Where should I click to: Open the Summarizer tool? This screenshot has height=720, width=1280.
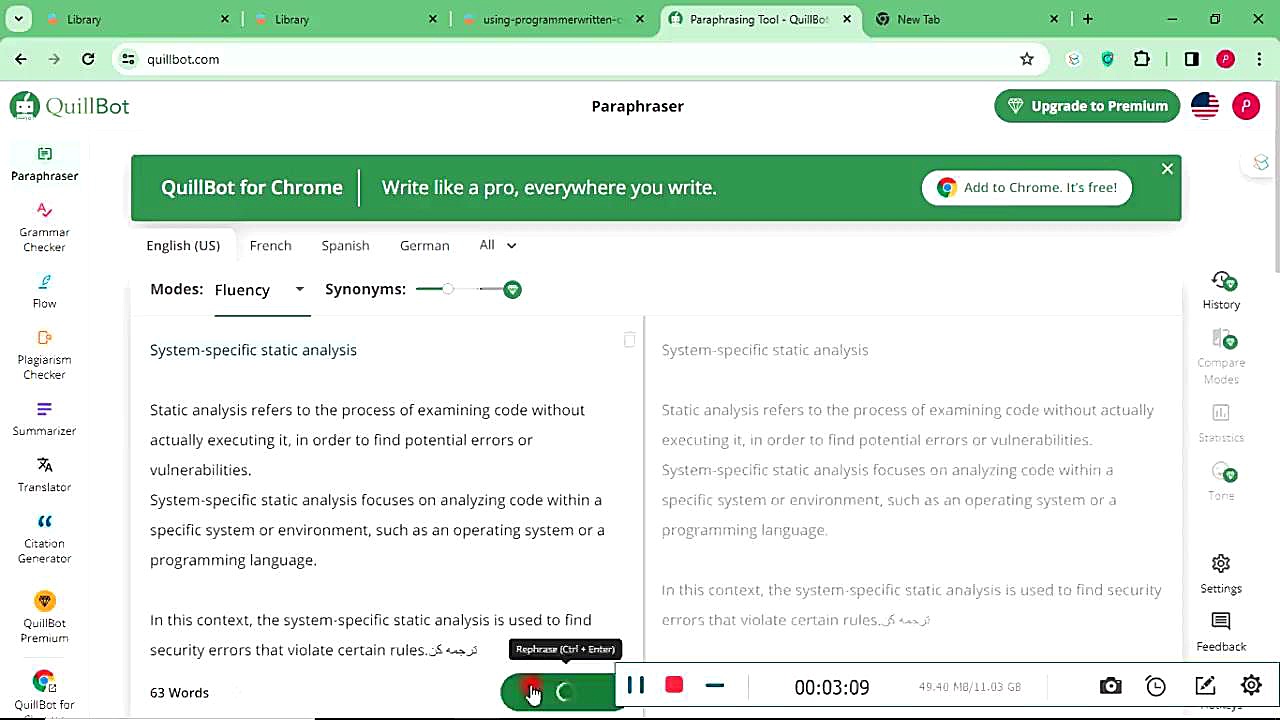44,419
